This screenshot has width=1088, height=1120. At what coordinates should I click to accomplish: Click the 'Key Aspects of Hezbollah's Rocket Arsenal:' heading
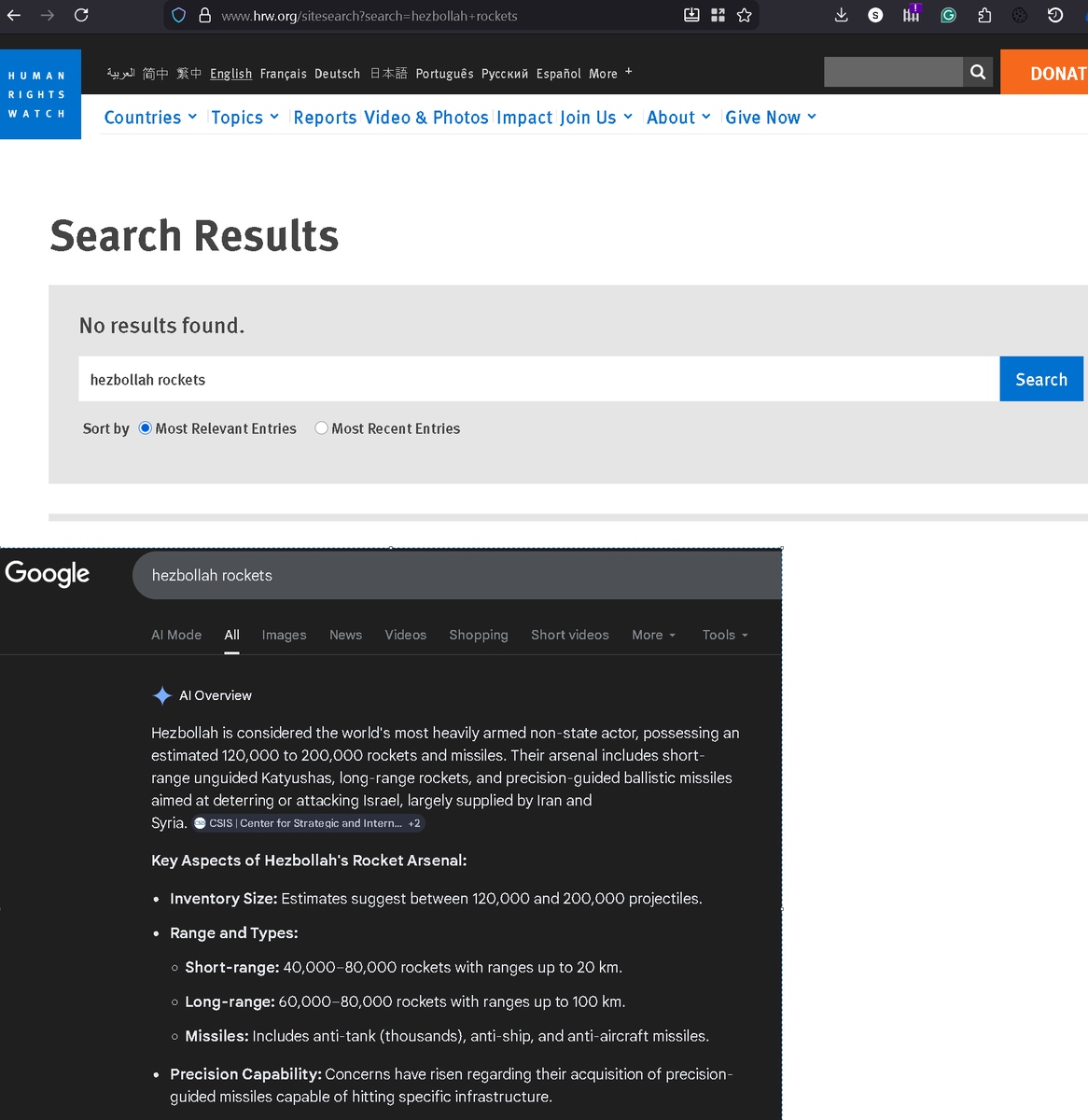(x=309, y=861)
